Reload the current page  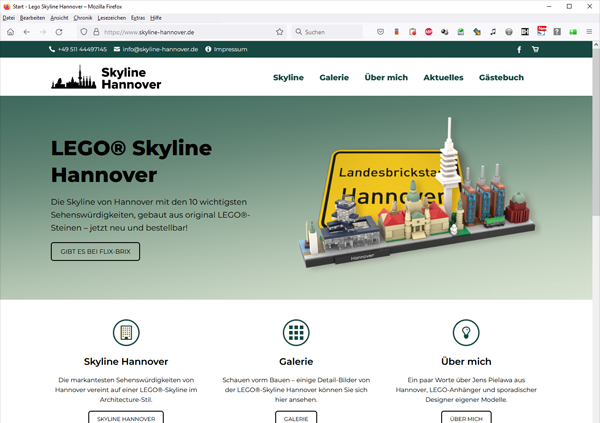click(x=59, y=32)
